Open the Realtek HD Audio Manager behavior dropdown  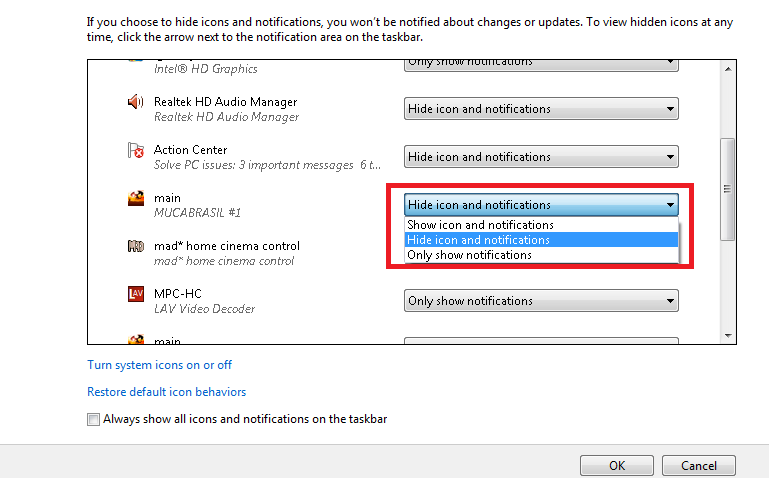tap(541, 109)
